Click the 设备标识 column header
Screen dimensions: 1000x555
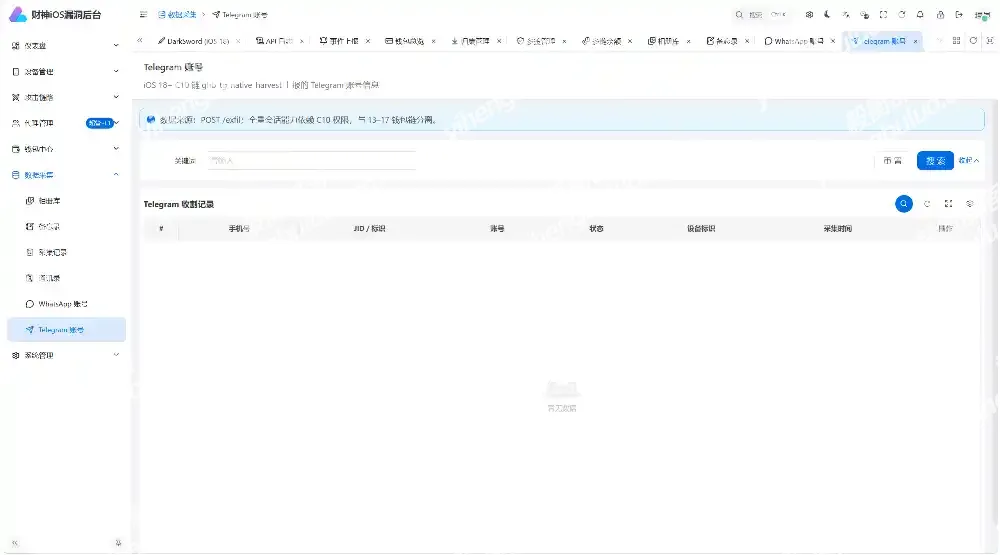click(701, 228)
